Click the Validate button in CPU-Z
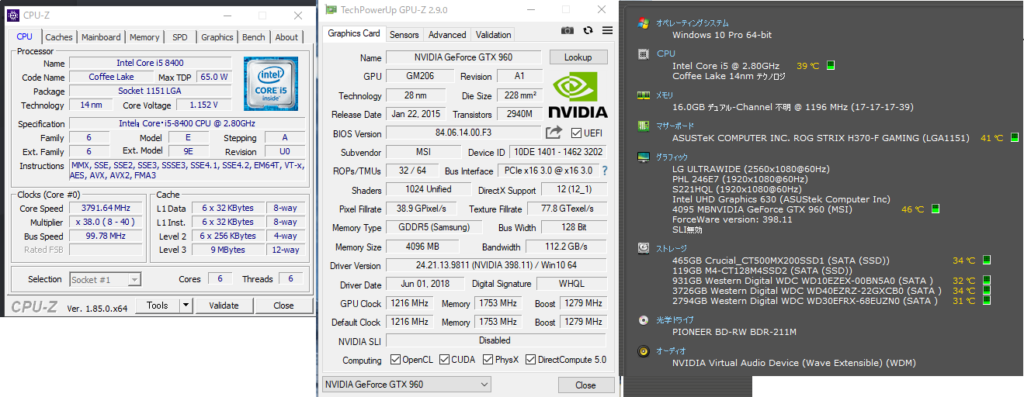The height and width of the screenshot is (397, 1024). point(223,306)
